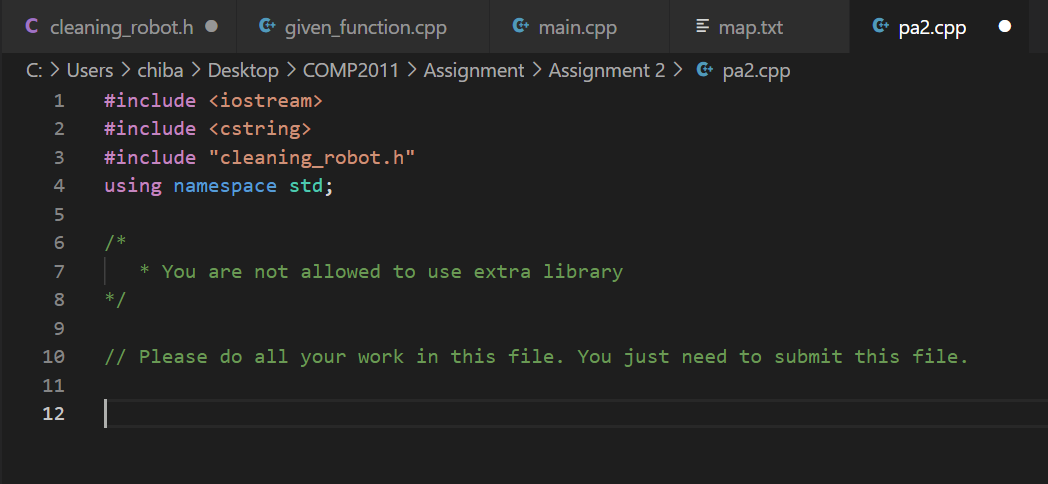Click the Users breadcrumb segment
The width and height of the screenshot is (1048, 484).
click(x=90, y=70)
